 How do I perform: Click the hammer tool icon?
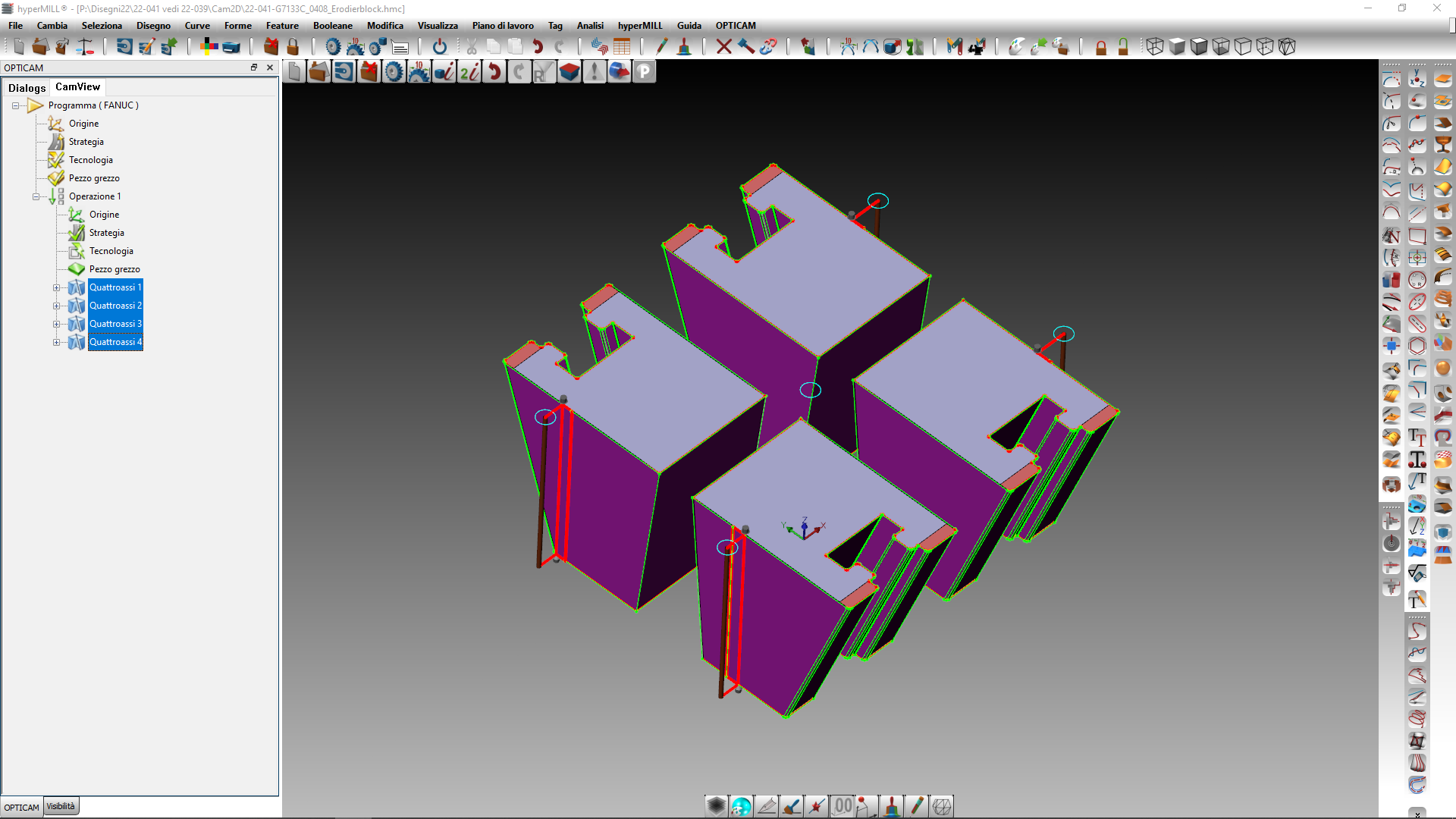point(745,47)
